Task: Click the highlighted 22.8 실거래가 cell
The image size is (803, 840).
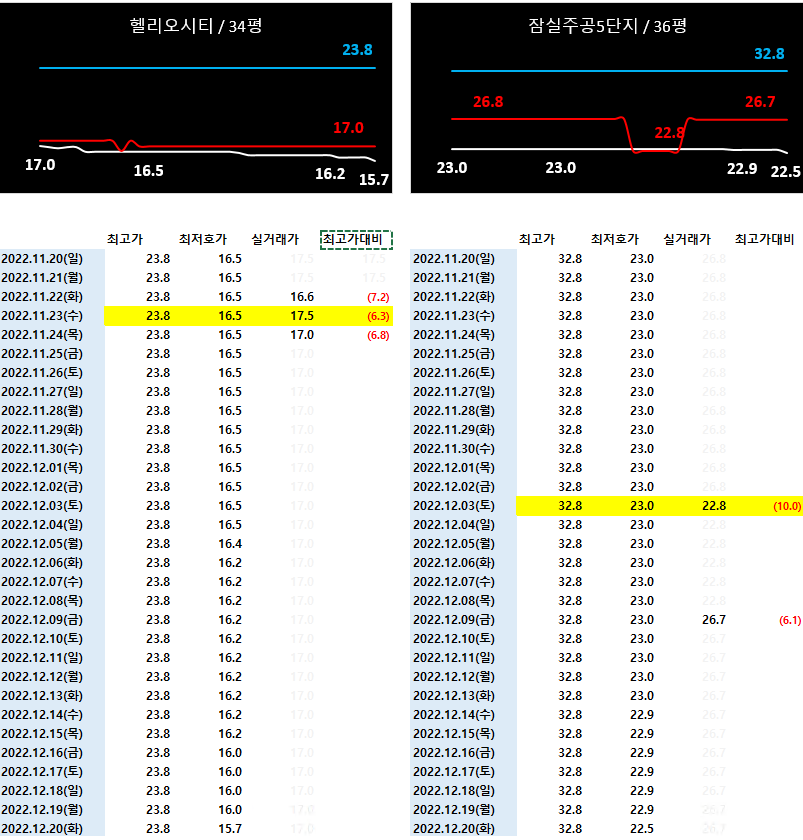Action: coord(714,506)
